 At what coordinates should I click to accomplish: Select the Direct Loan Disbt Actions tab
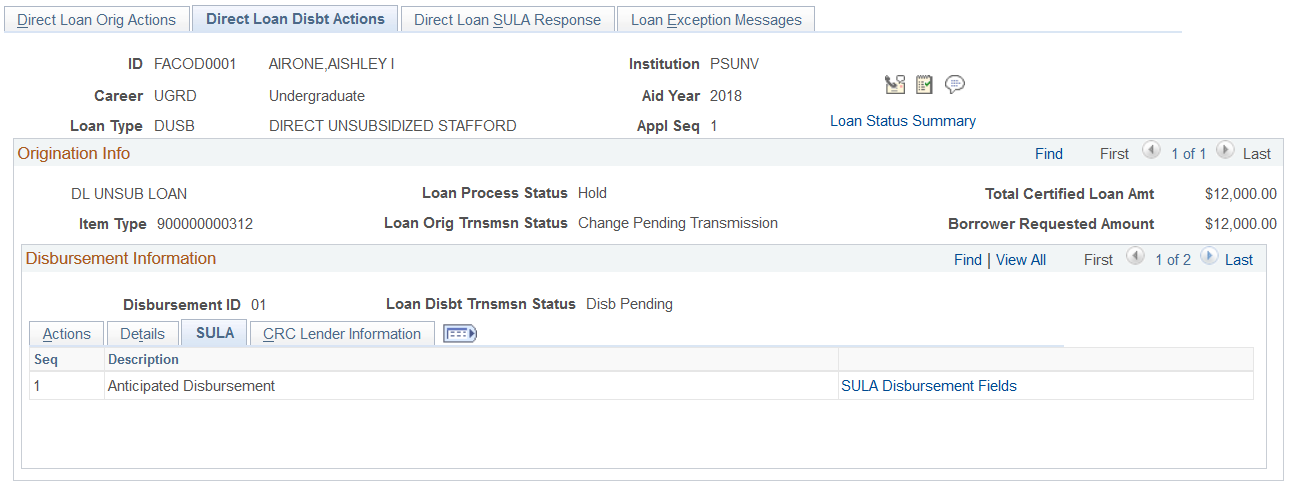click(x=295, y=19)
